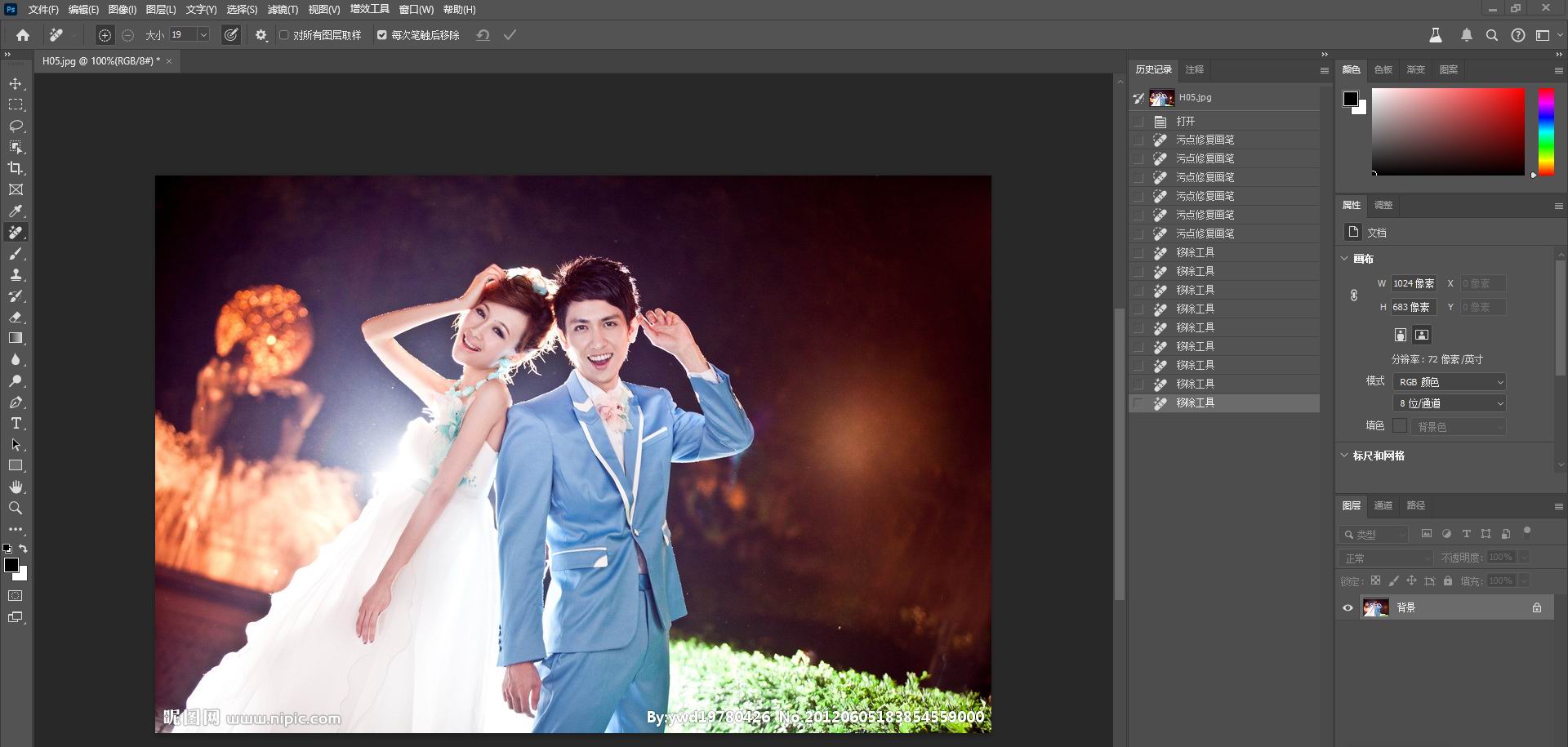Select the Horizontal Type tool
The image size is (1568, 747).
click(x=16, y=423)
